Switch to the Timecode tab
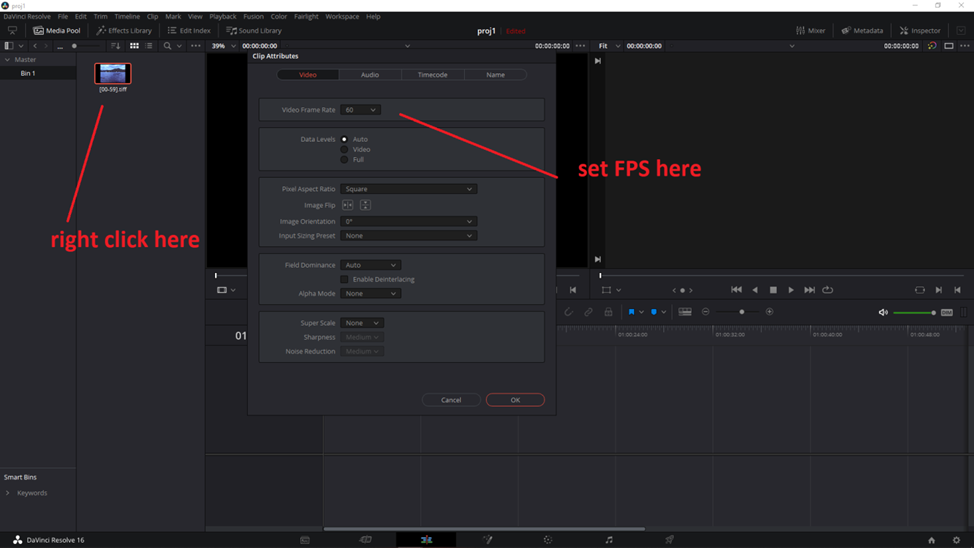The width and height of the screenshot is (974, 548). pos(433,75)
